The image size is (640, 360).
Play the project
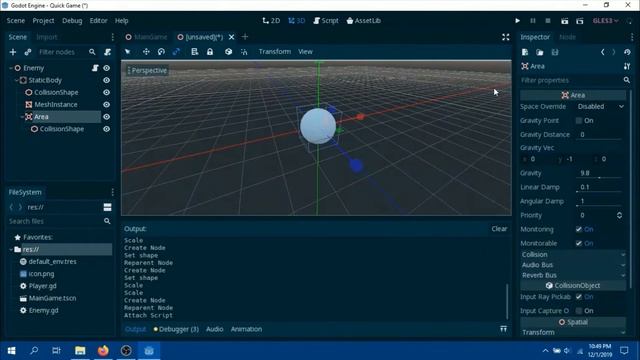tap(518, 21)
